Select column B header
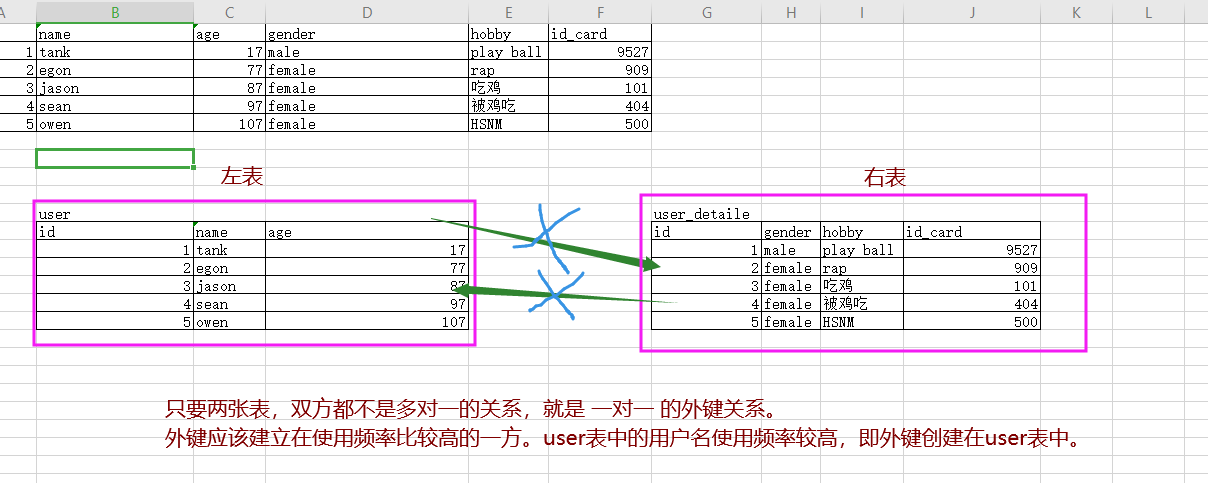Image resolution: width=1208 pixels, height=483 pixels. 115,12
